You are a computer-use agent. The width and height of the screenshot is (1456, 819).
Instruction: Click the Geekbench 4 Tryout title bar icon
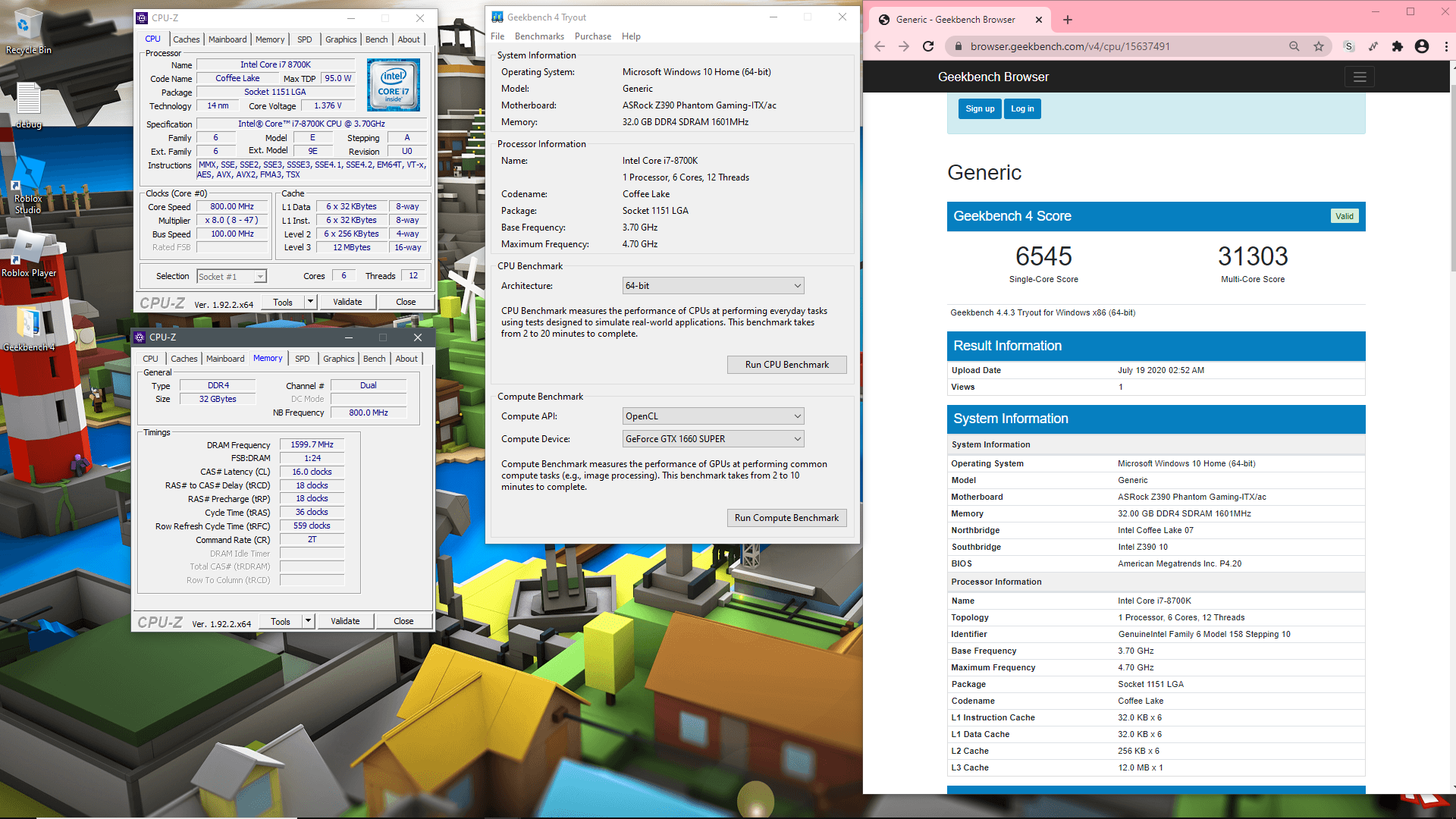497,17
